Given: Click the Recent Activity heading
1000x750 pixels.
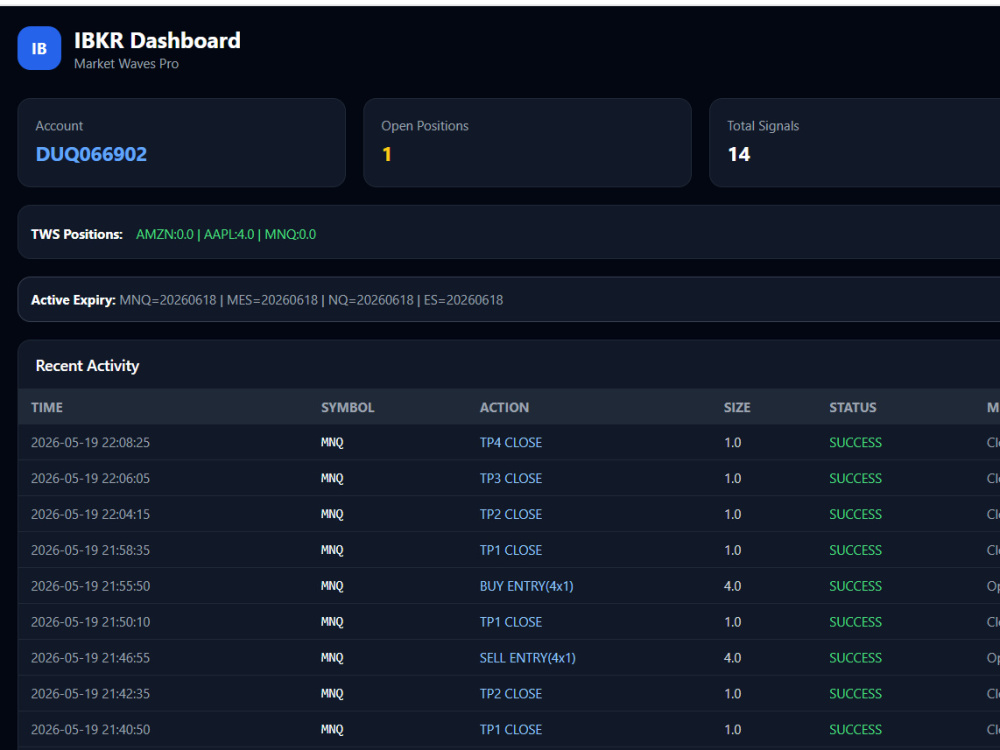Looking at the screenshot, I should [x=87, y=365].
